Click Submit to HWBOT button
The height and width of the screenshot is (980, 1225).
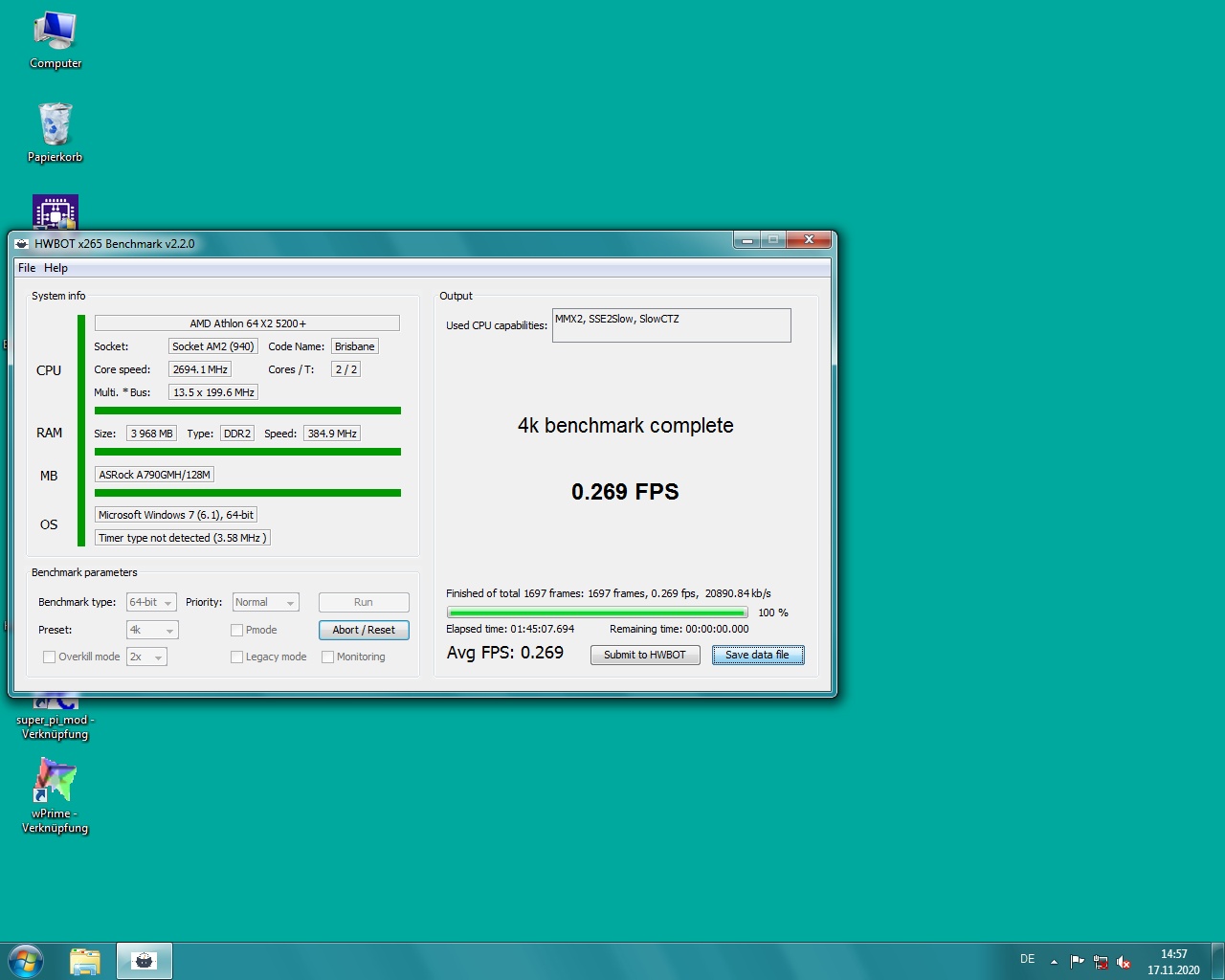coord(645,655)
